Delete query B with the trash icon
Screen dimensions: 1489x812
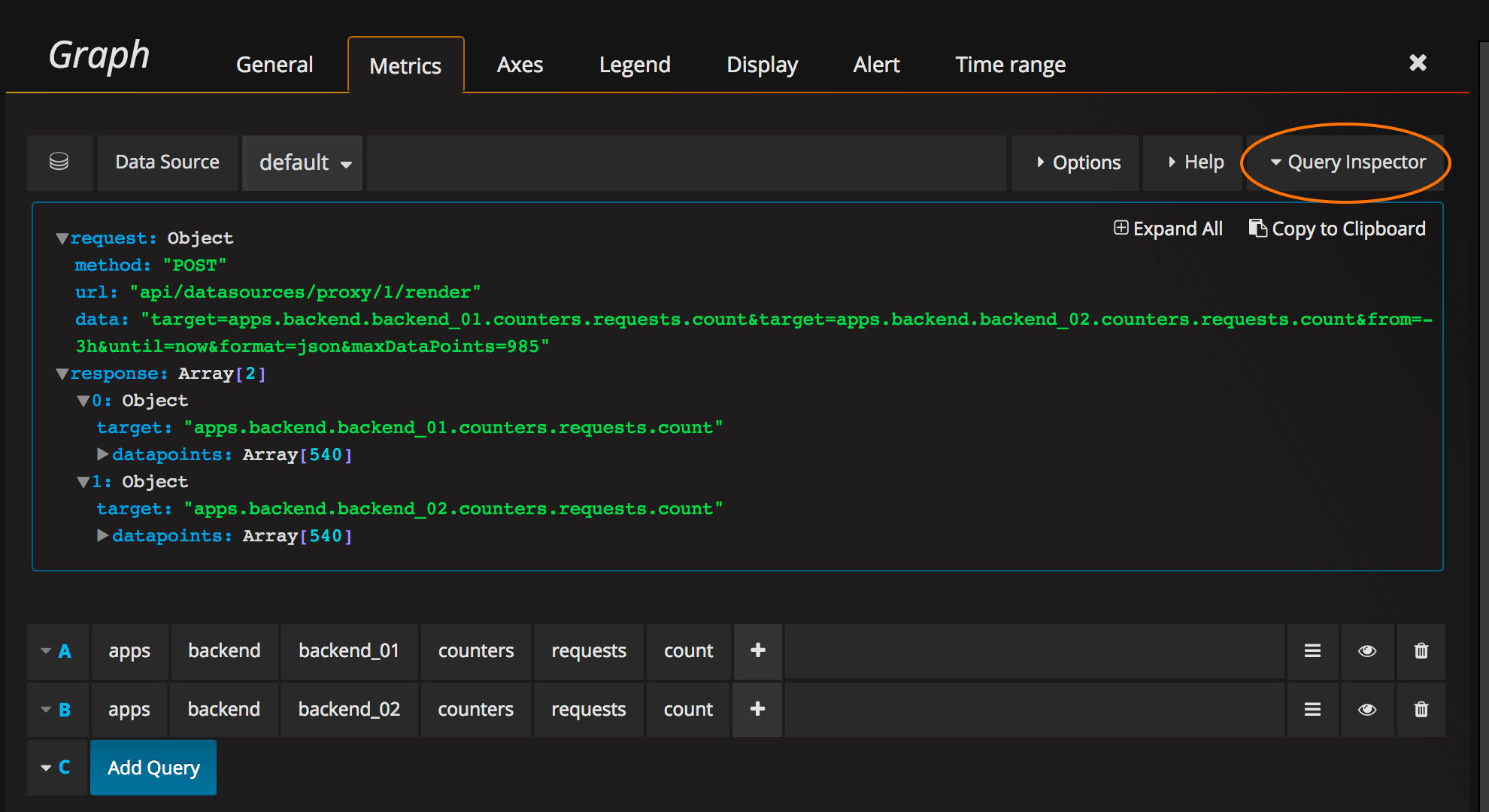click(x=1421, y=709)
